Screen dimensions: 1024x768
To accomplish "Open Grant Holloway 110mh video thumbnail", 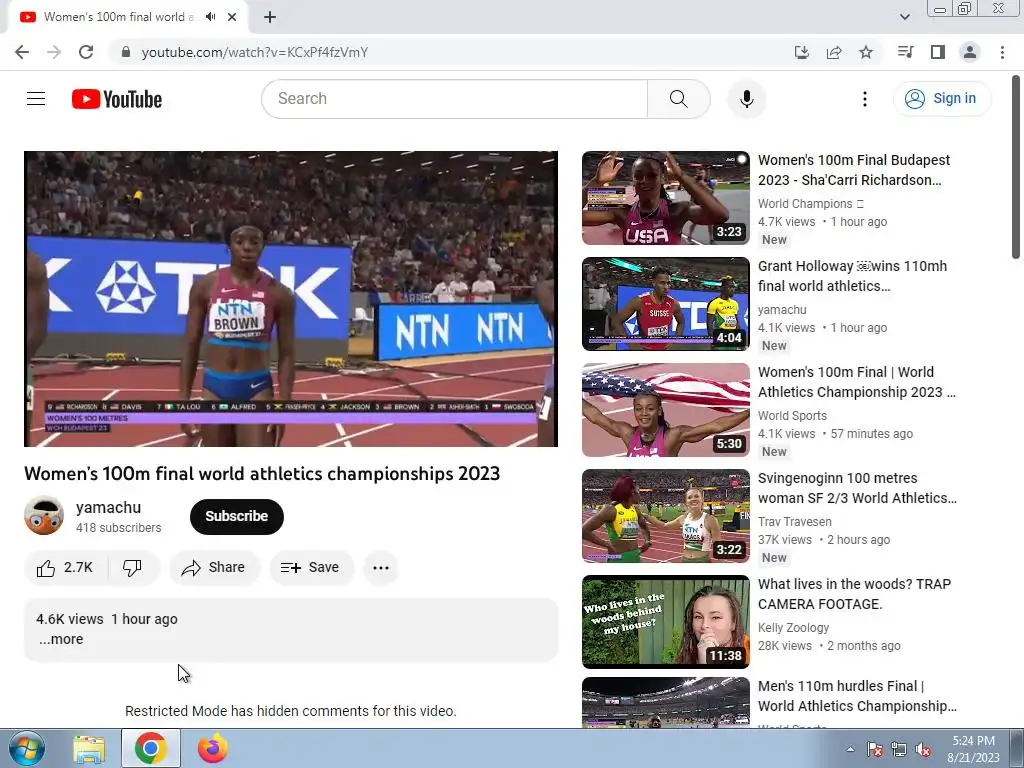I will [665, 304].
